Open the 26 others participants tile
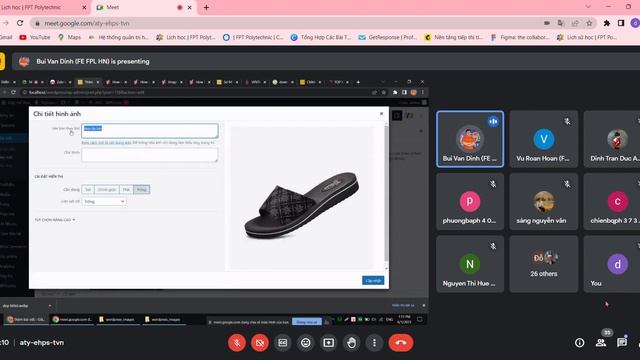 [x=544, y=264]
